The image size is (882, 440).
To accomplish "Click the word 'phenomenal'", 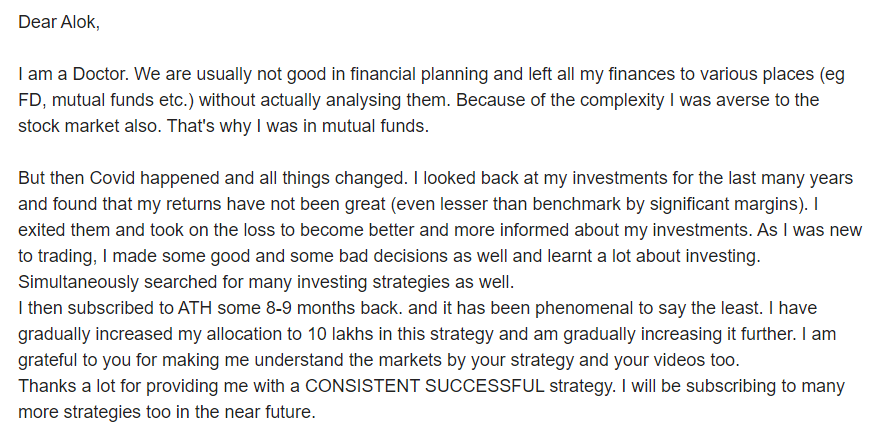I will click(577, 308).
